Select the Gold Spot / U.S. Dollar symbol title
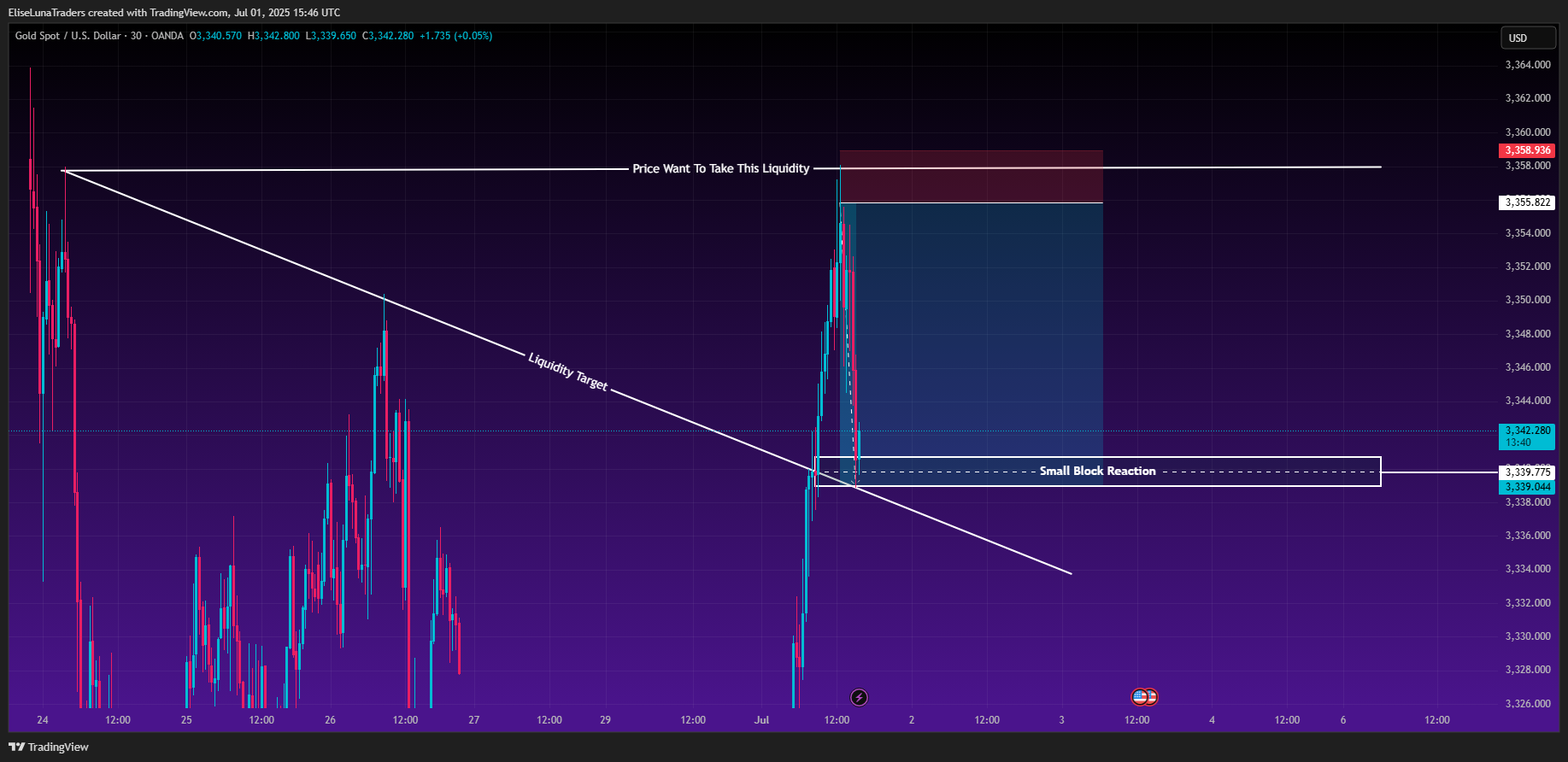The image size is (1568, 762). (68, 36)
